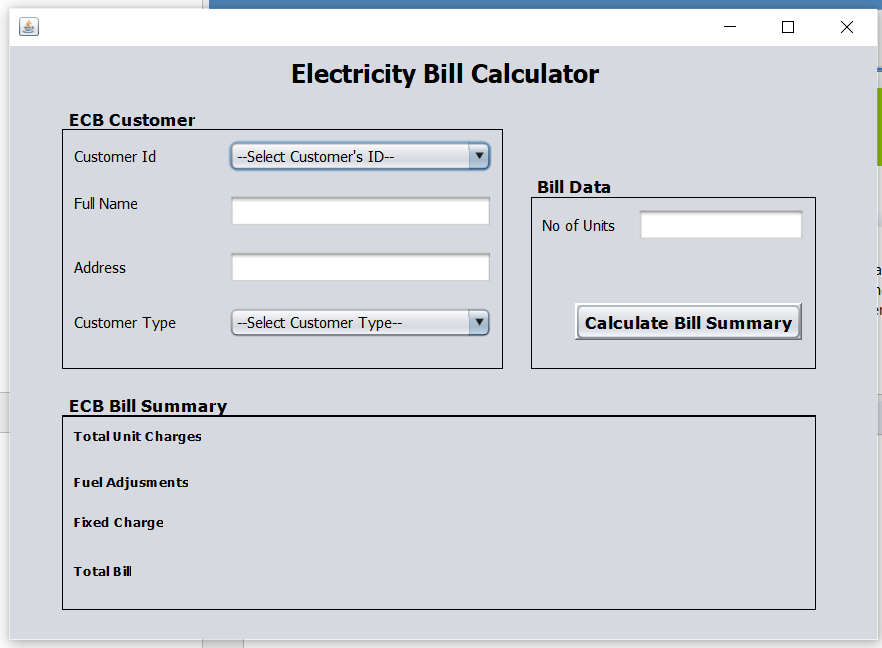Click the Electricity Bill Calculator title
Screen dimensions: 882x648
tap(445, 73)
